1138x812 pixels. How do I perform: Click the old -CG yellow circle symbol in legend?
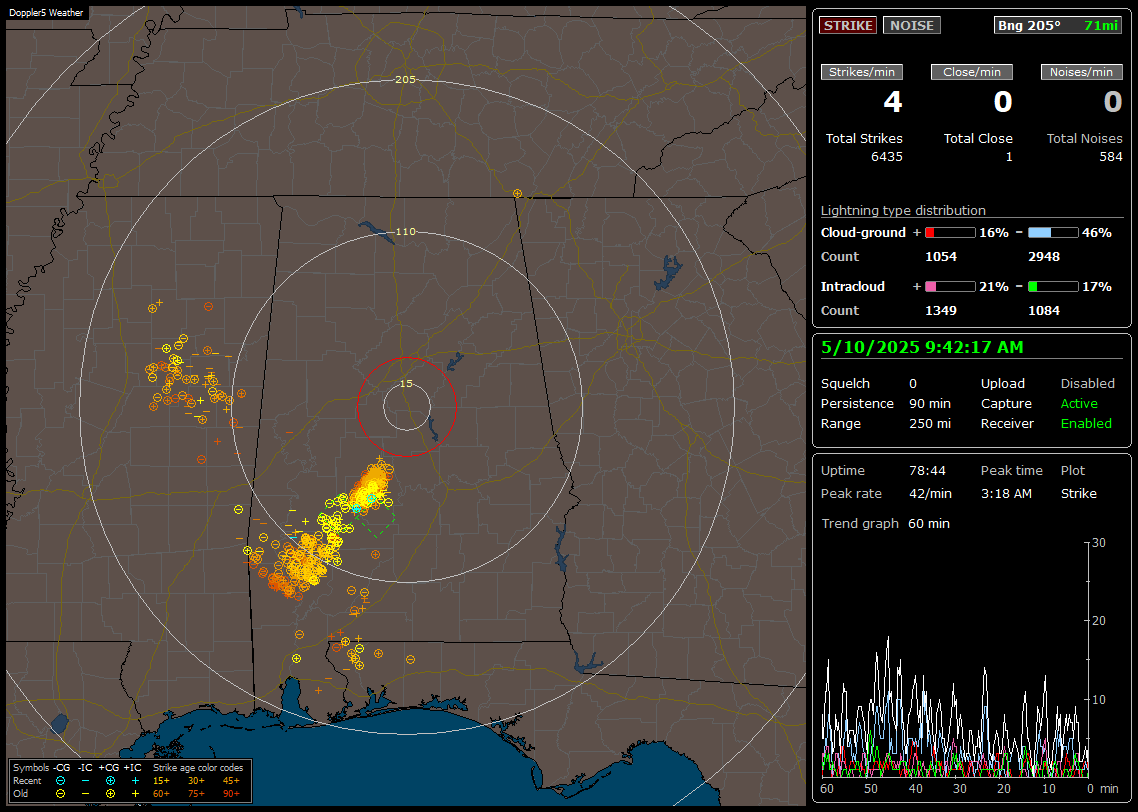coord(60,794)
